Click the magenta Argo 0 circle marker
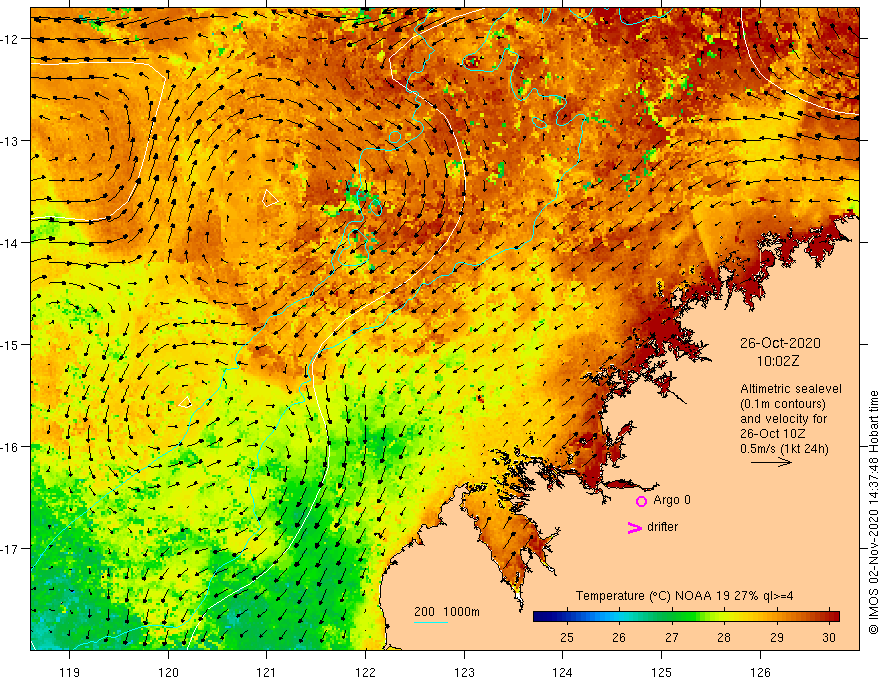 641,501
